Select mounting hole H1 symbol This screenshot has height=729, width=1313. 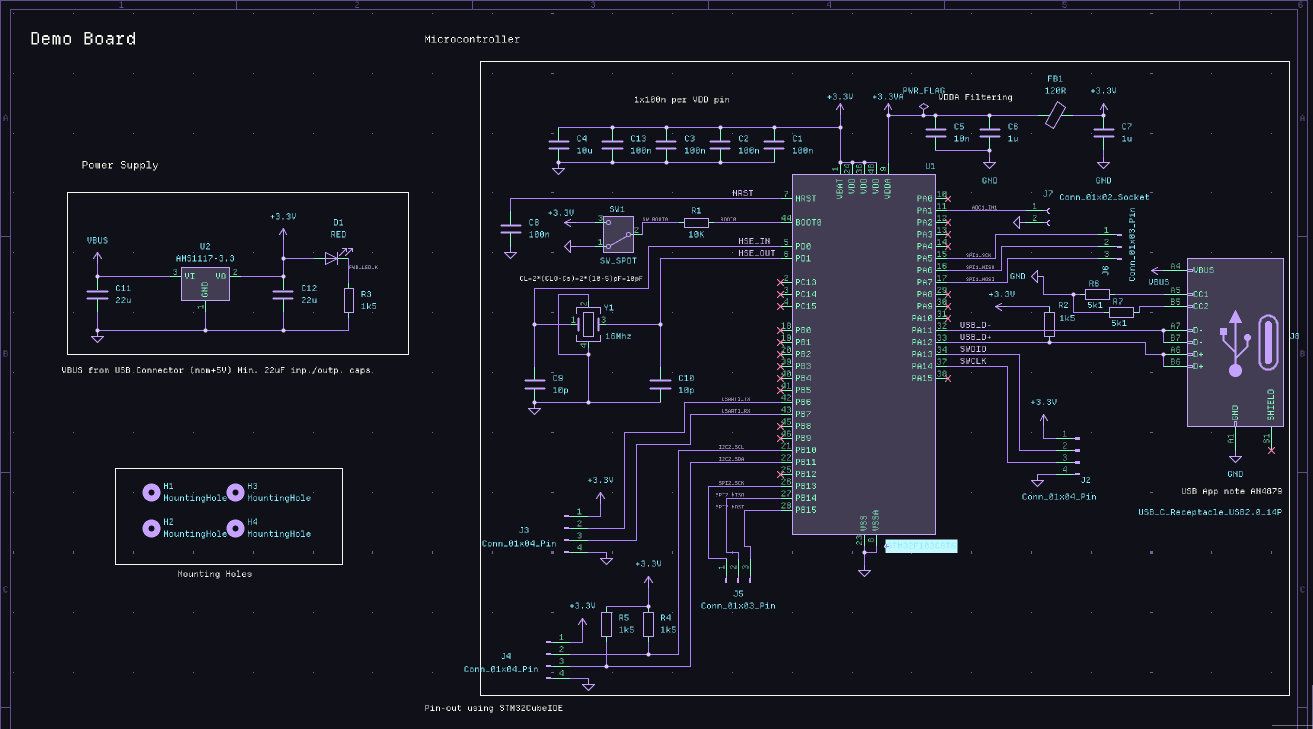pos(151,491)
